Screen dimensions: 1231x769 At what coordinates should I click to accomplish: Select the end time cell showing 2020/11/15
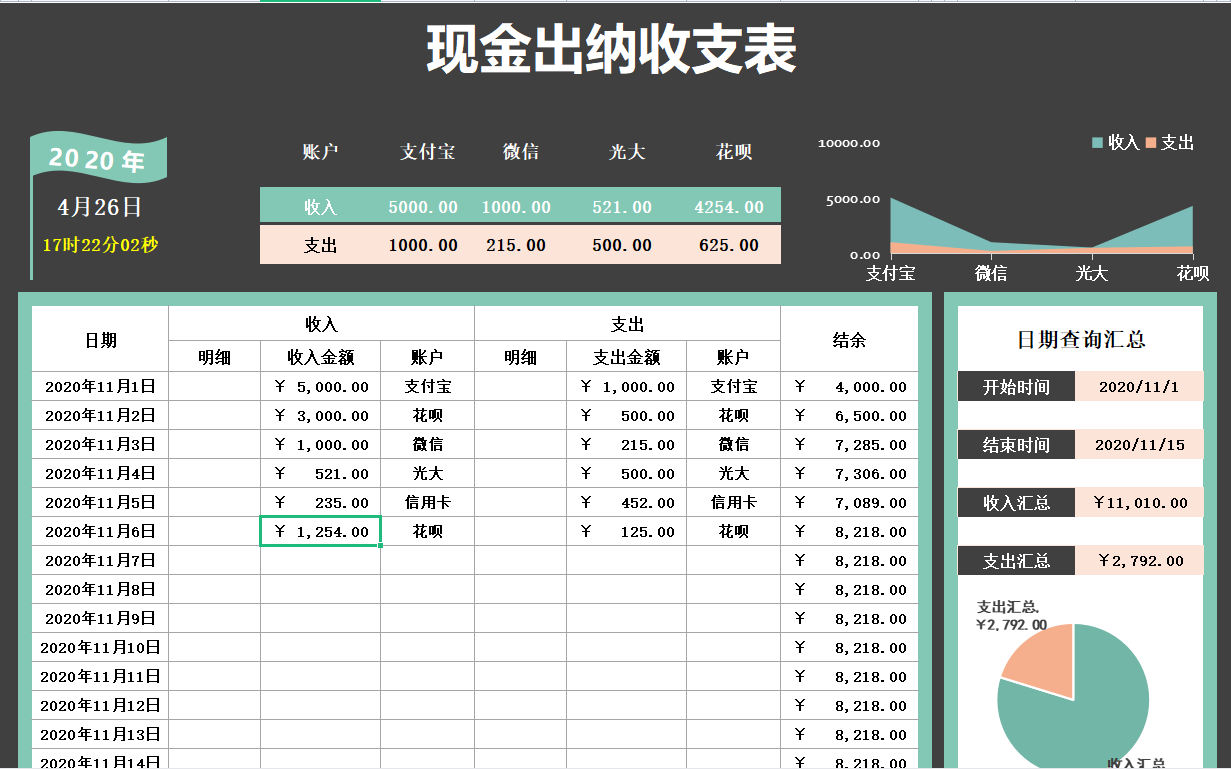[1140, 444]
